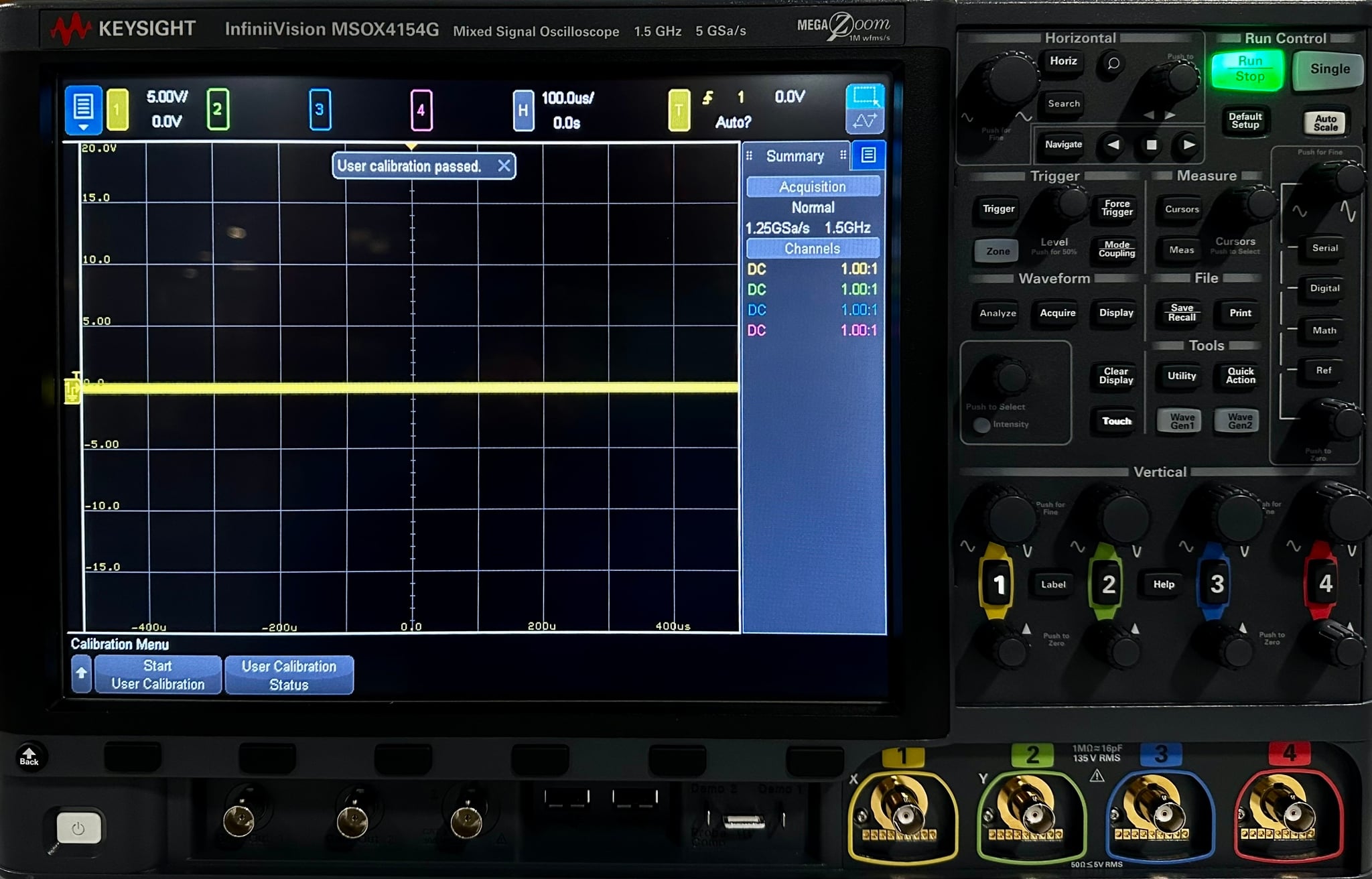
Task: Hit the navigate play-forward arrow button
Action: pos(1188,145)
